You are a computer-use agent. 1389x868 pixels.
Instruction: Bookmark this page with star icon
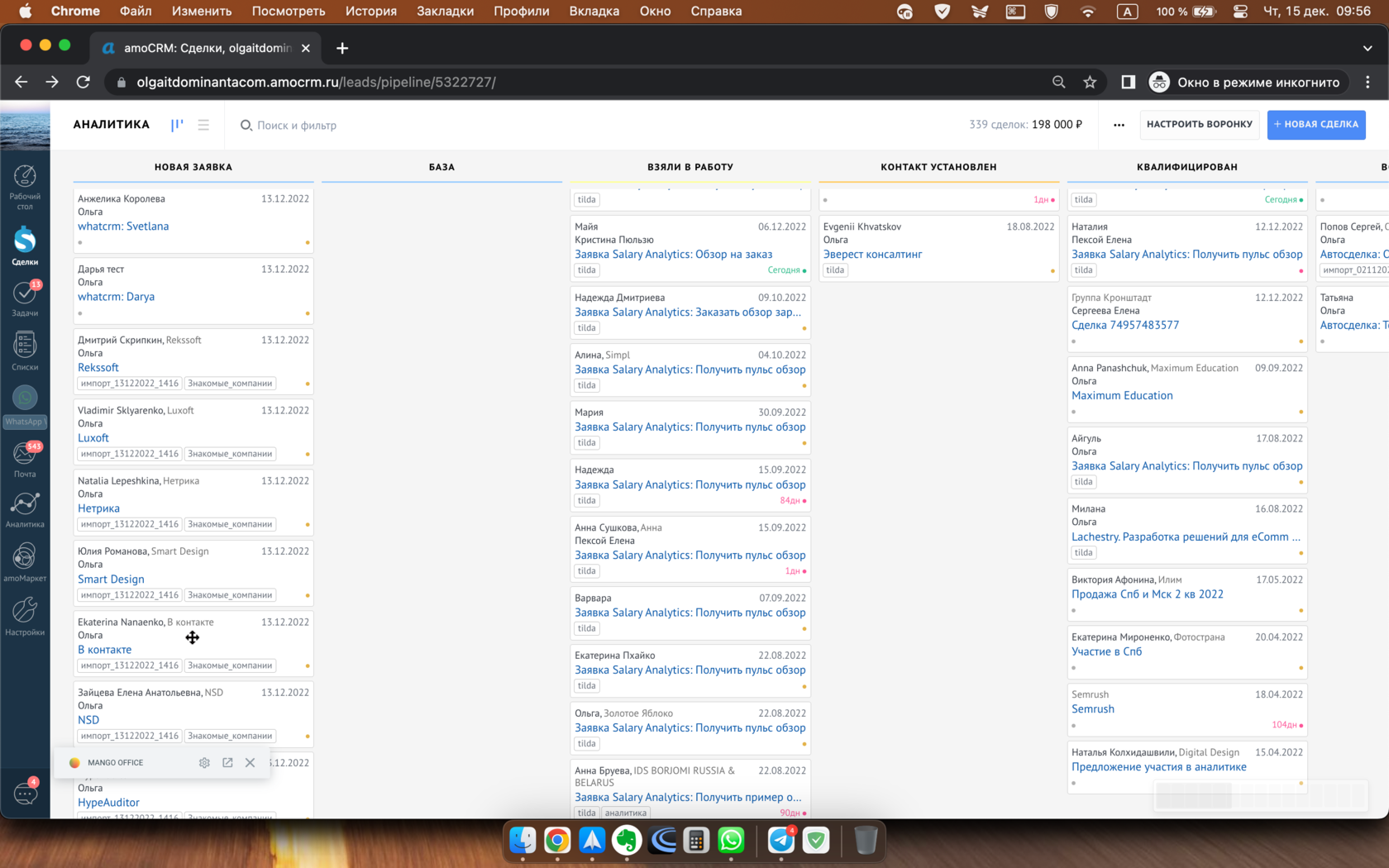[1090, 82]
